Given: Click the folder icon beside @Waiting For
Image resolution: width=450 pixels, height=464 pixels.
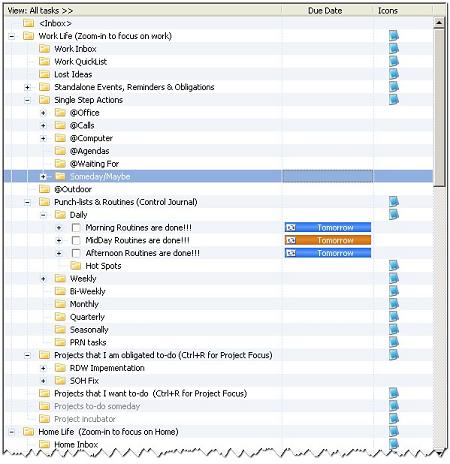Looking at the screenshot, I should (x=60, y=163).
